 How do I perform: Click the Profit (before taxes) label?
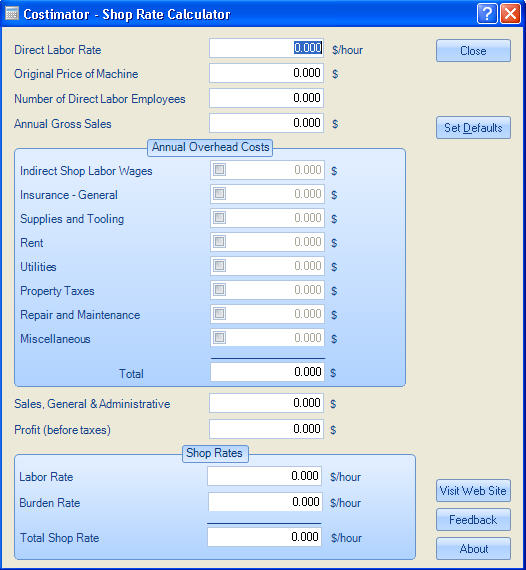pyautogui.click(x=62, y=430)
